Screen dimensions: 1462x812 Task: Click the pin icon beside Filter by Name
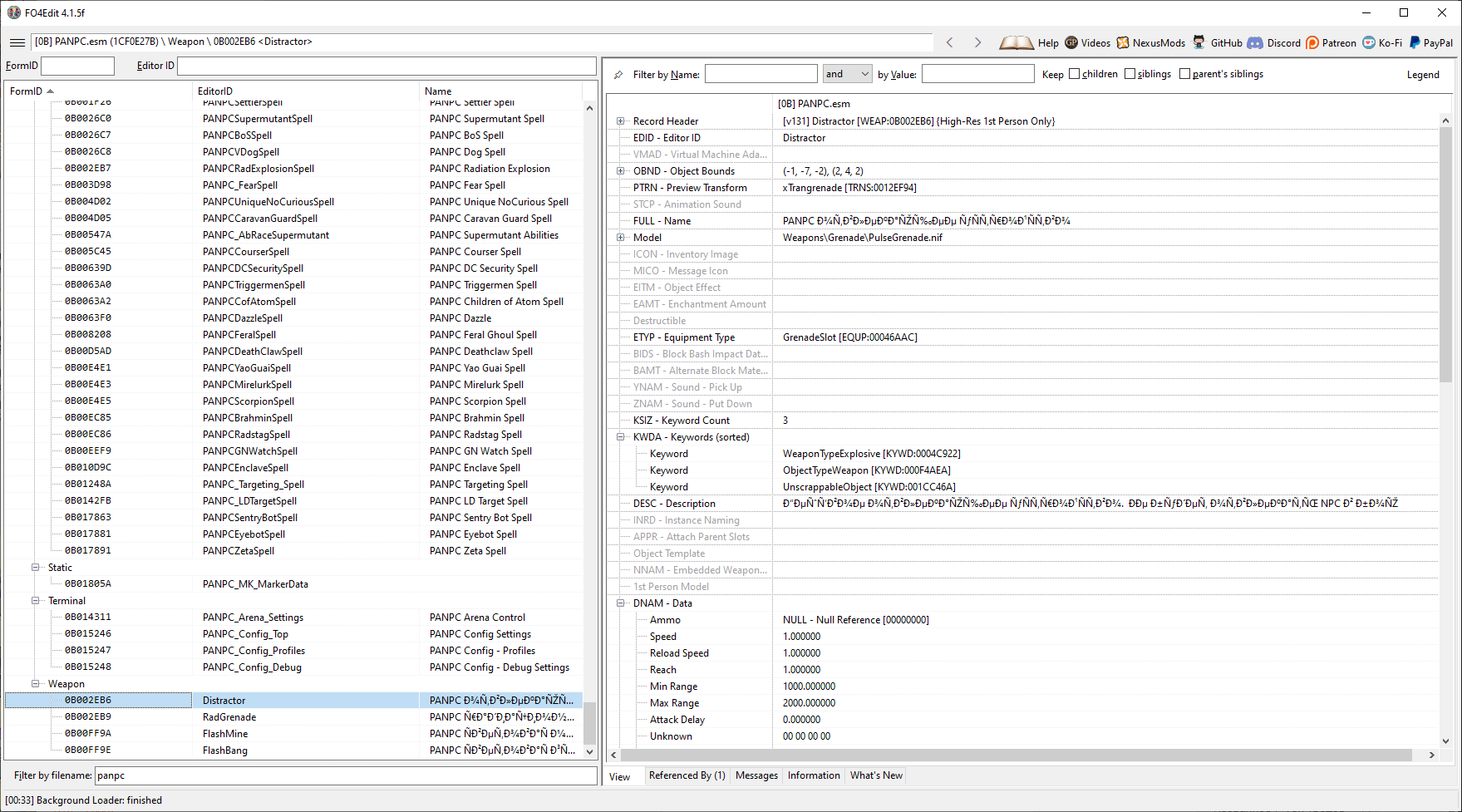[x=618, y=75]
